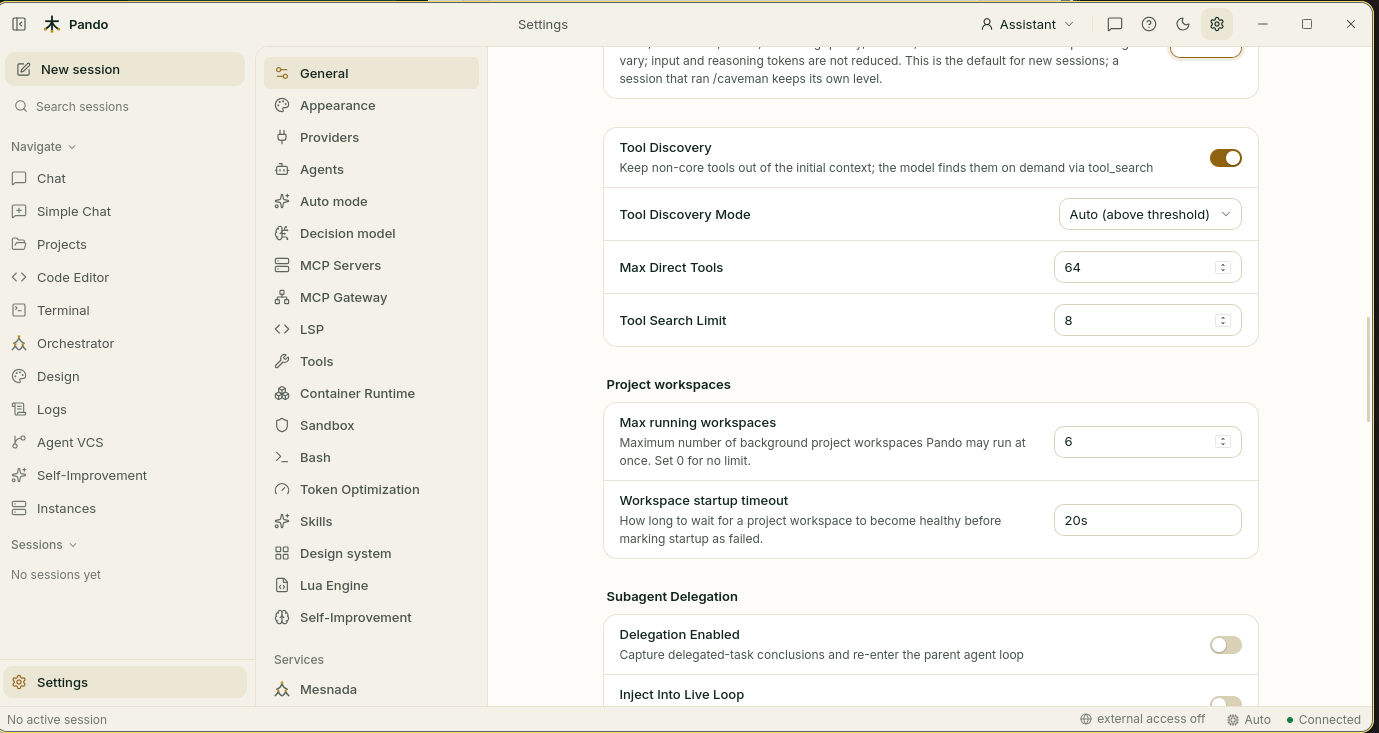Viewport: 1379px width, 733px height.
Task: Disable the Tool Discovery toggle
Action: point(1225,158)
